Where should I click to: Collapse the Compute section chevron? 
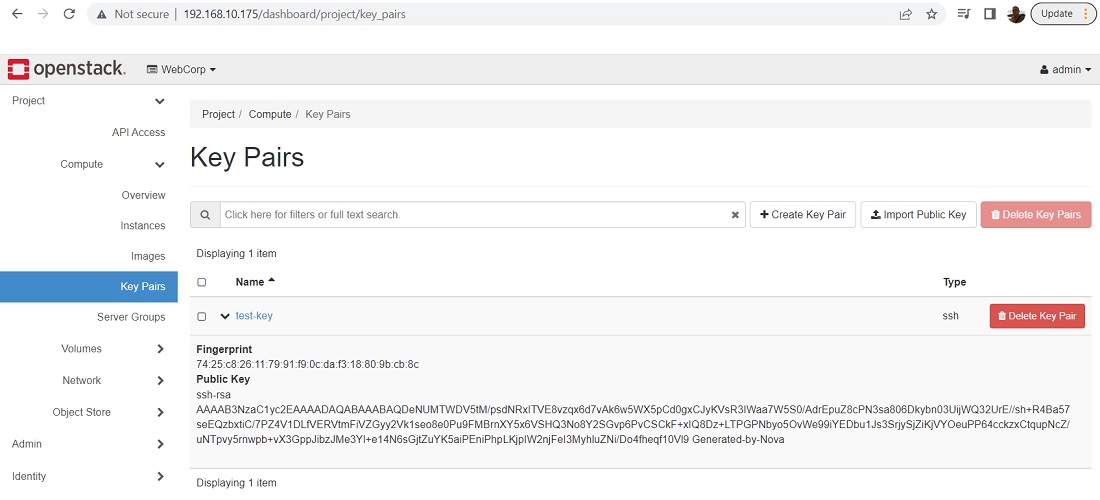point(160,165)
